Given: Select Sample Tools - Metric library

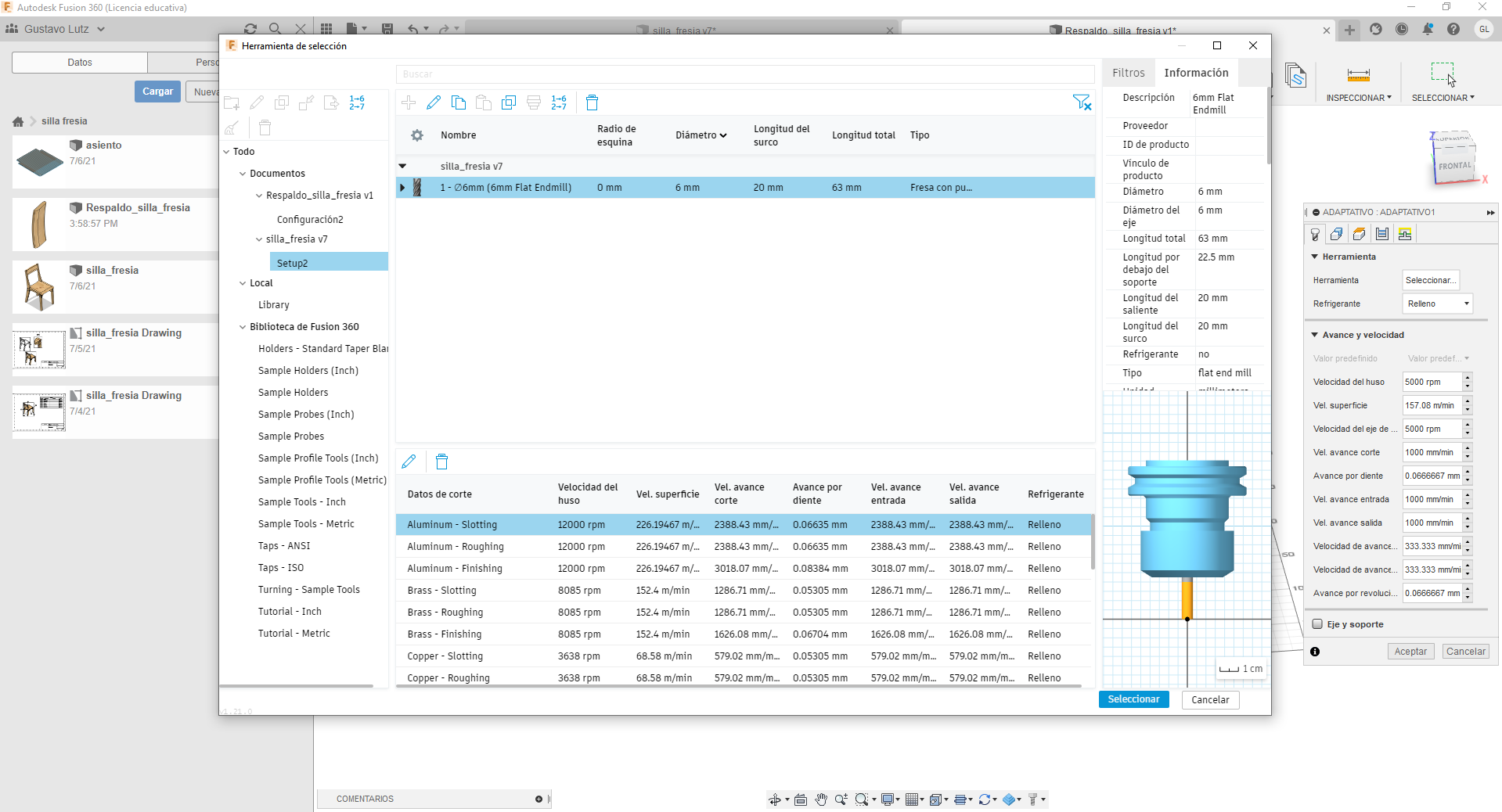Looking at the screenshot, I should coord(306,524).
